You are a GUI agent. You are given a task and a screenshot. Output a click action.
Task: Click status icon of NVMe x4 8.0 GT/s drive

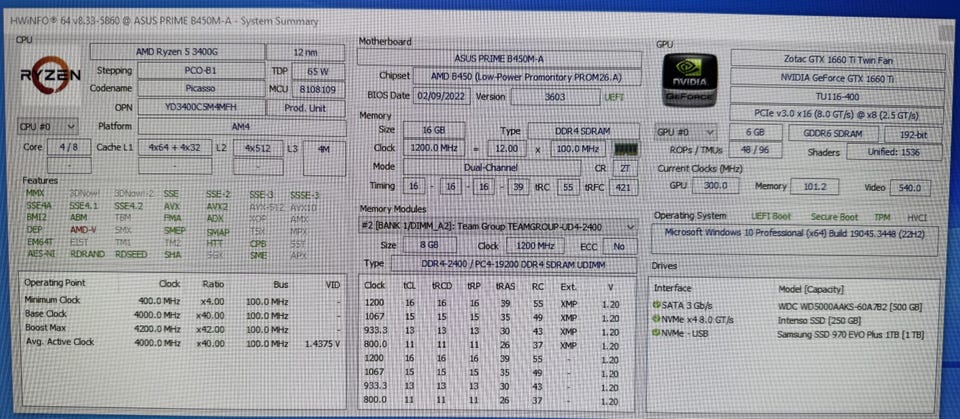(658, 319)
